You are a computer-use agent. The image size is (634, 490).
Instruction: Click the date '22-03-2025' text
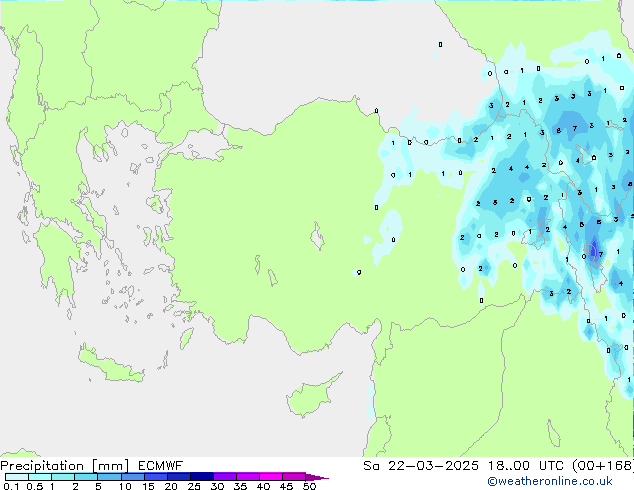pyautogui.click(x=433, y=466)
